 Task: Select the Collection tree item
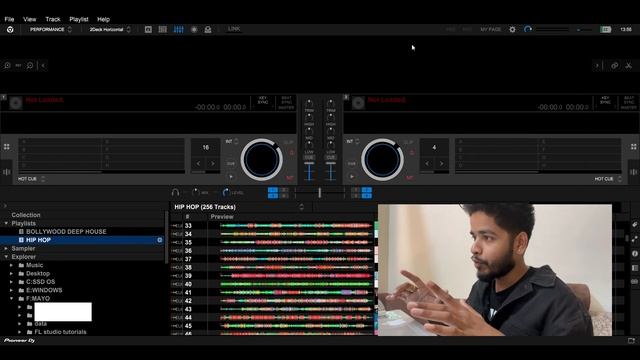click(x=26, y=215)
